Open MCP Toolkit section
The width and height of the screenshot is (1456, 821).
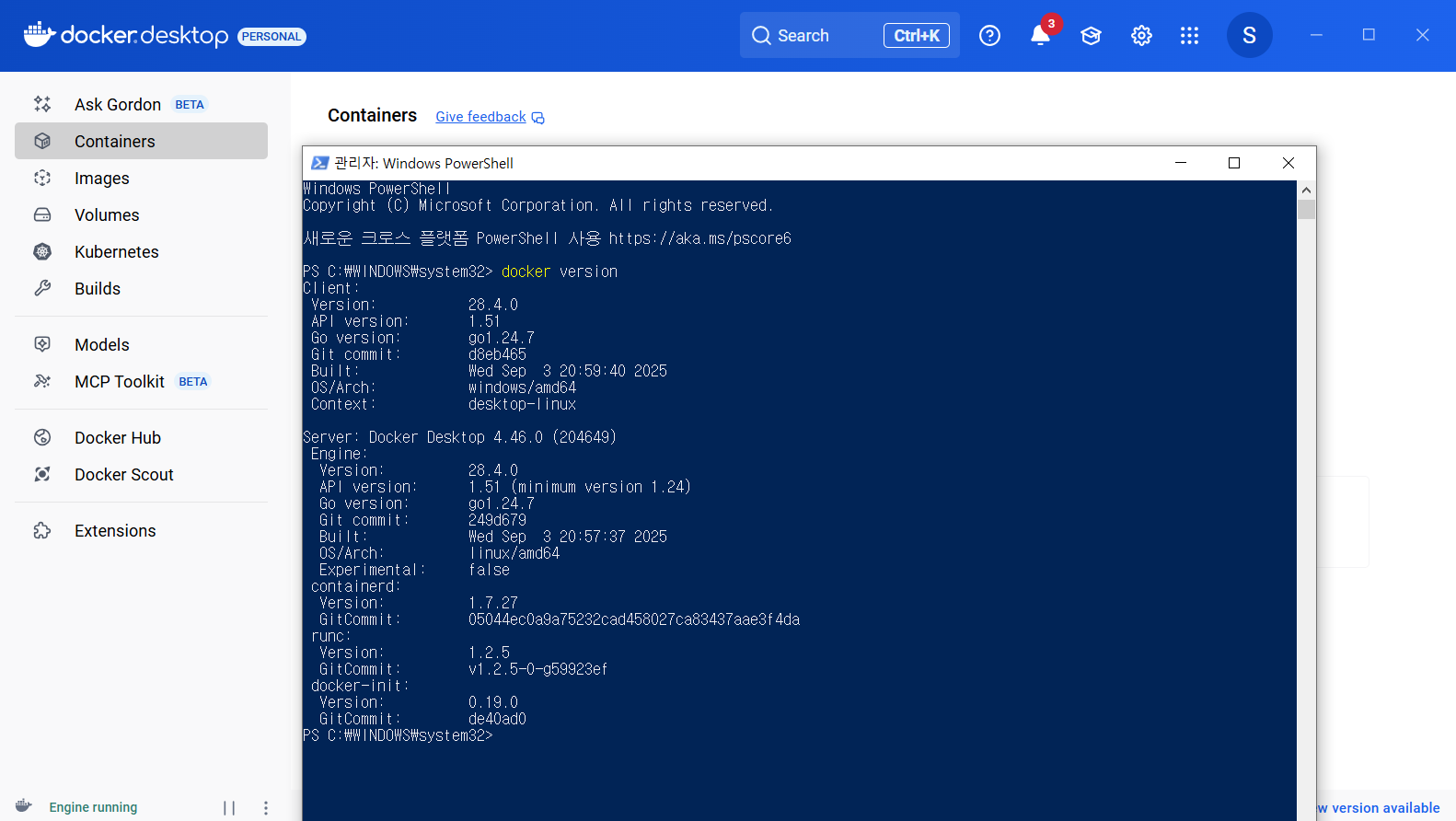(x=141, y=381)
